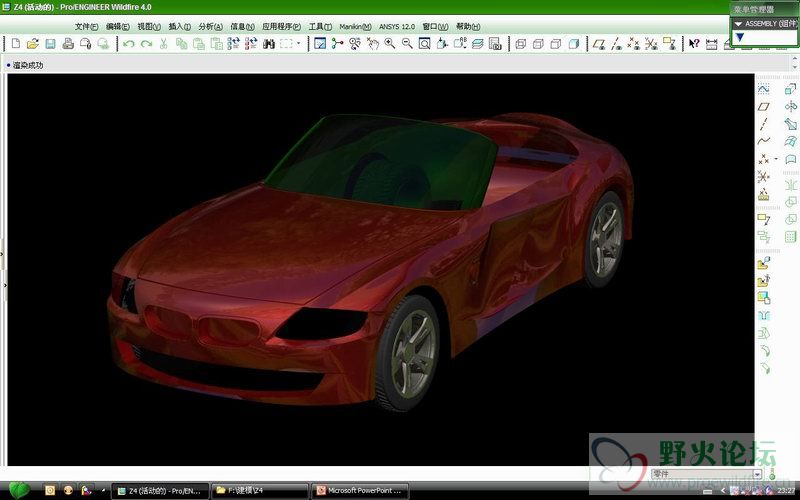Viewport: 800px width, 500px height.
Task: Open the regenerate manager icon
Action: pos(251,44)
